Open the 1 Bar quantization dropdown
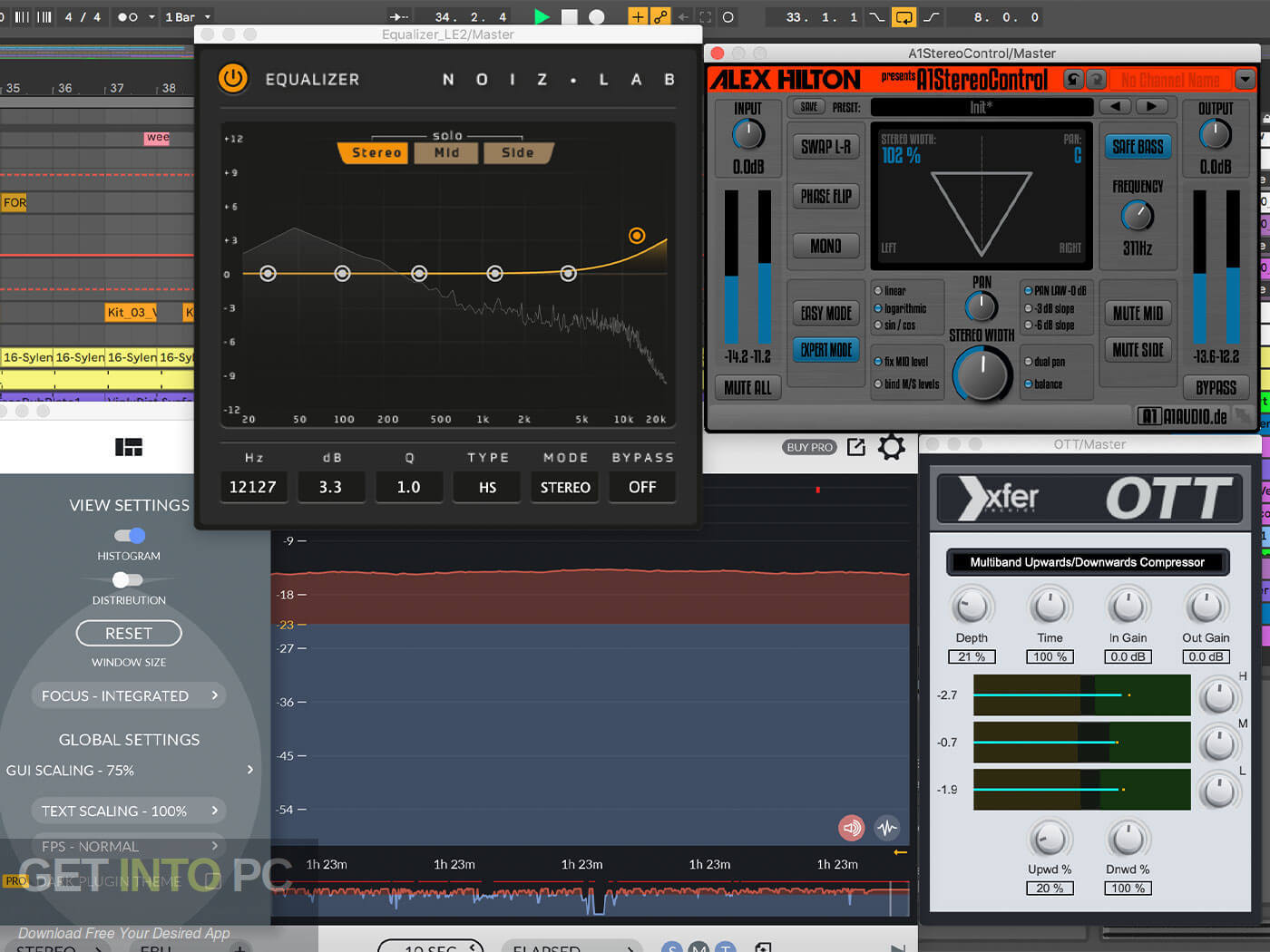Screen dimensions: 1270x952 coord(188,16)
